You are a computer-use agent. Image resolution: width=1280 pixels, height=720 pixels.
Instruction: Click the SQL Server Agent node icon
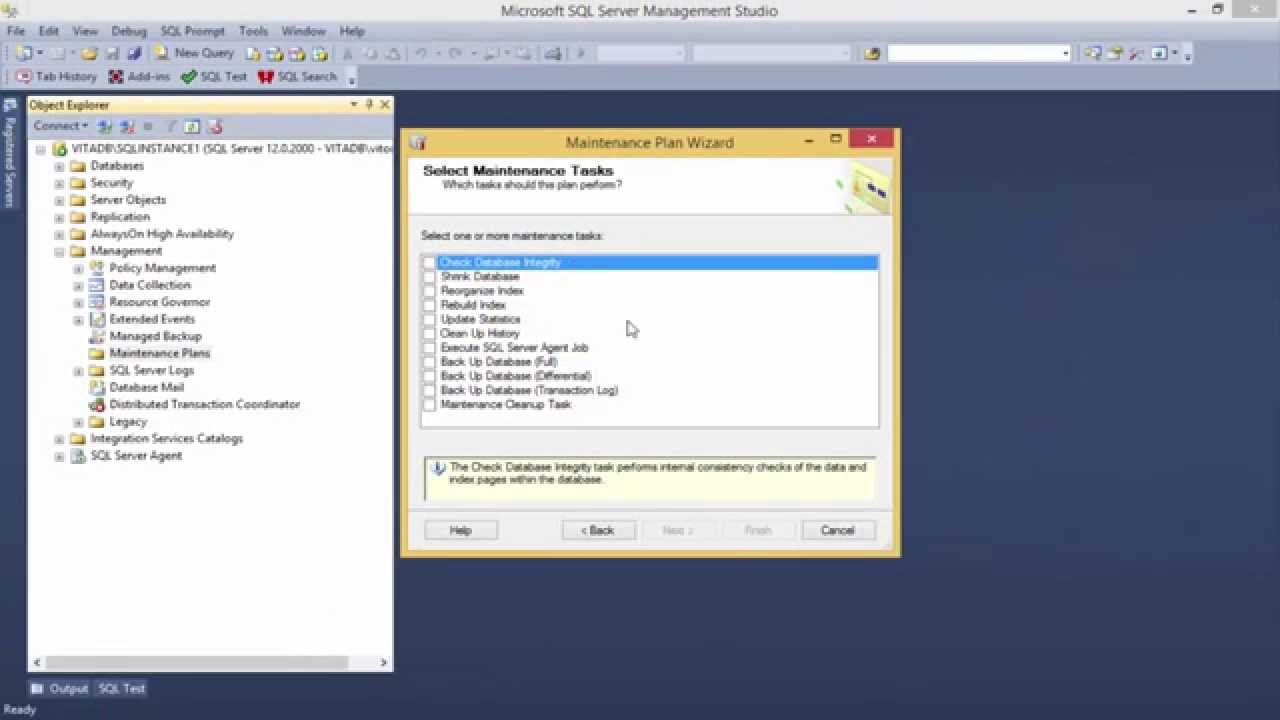78,456
